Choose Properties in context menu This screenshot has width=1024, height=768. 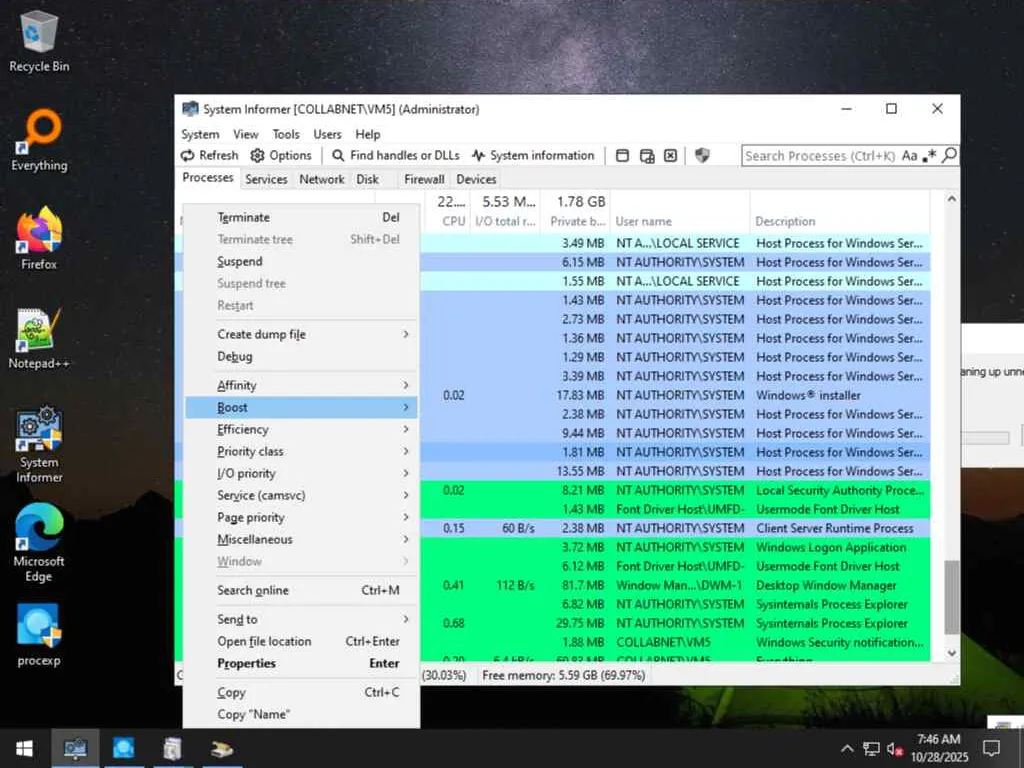click(301, 664)
